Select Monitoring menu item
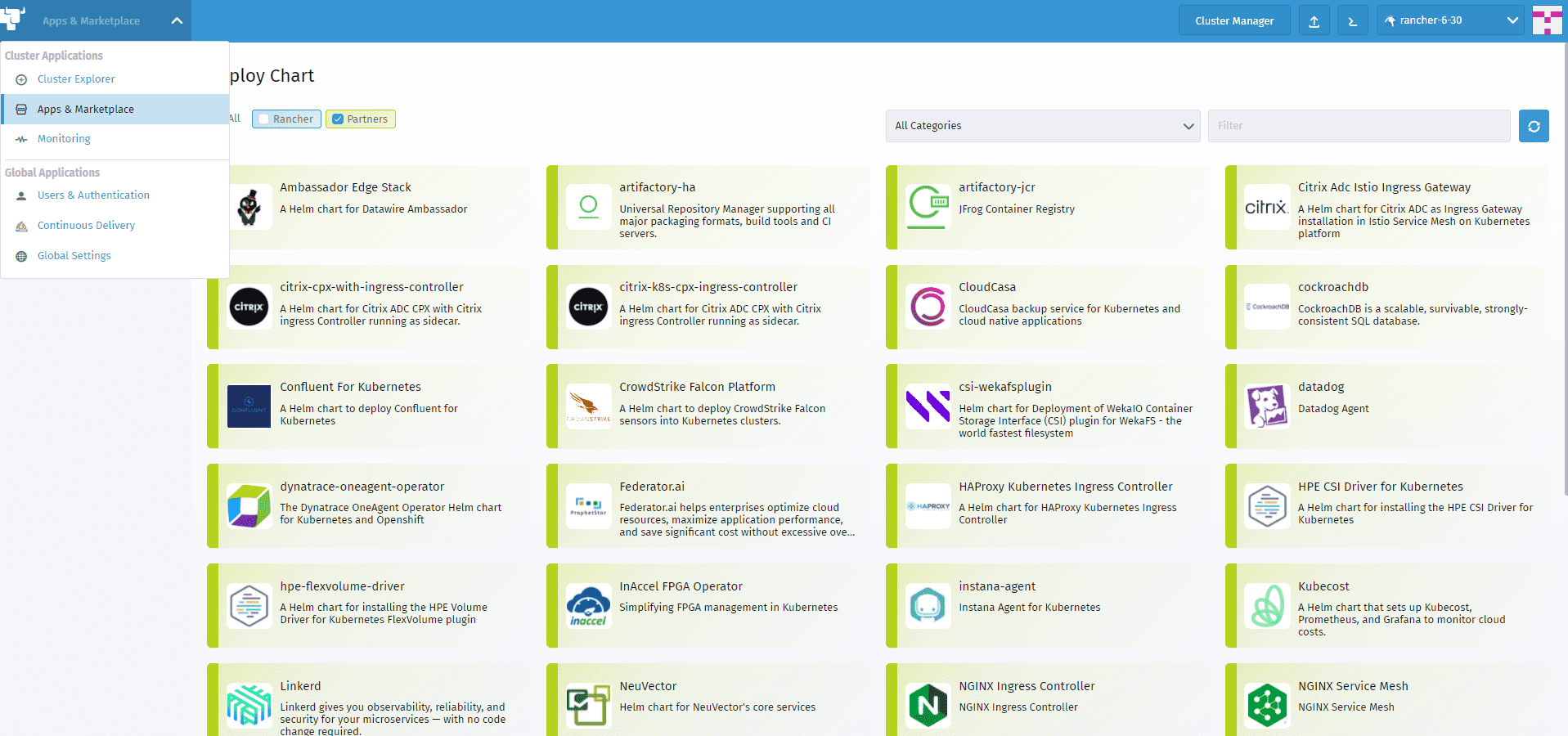The width and height of the screenshot is (1568, 736). tap(115, 139)
